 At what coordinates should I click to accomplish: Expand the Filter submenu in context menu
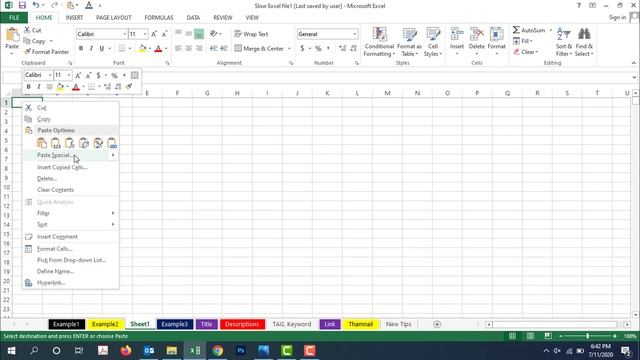pyautogui.click(x=113, y=213)
